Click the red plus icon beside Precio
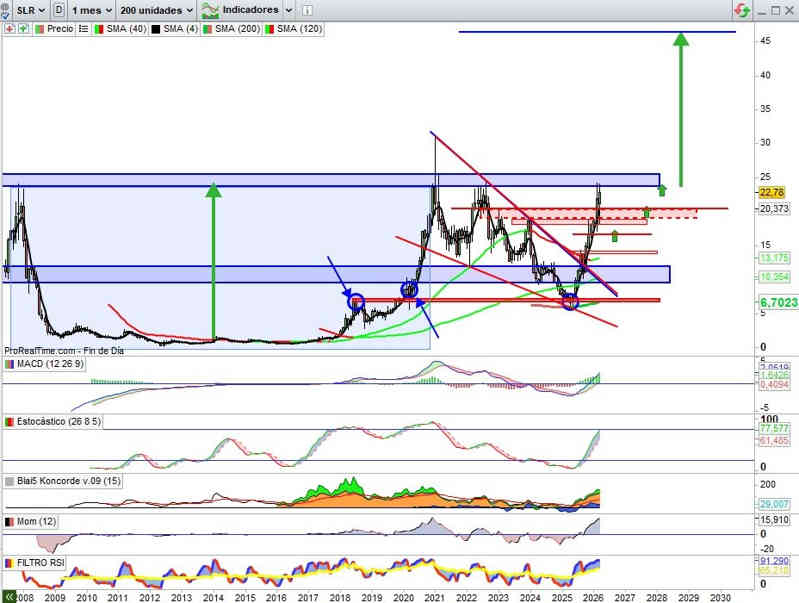The height and width of the screenshot is (603, 799). point(10,29)
